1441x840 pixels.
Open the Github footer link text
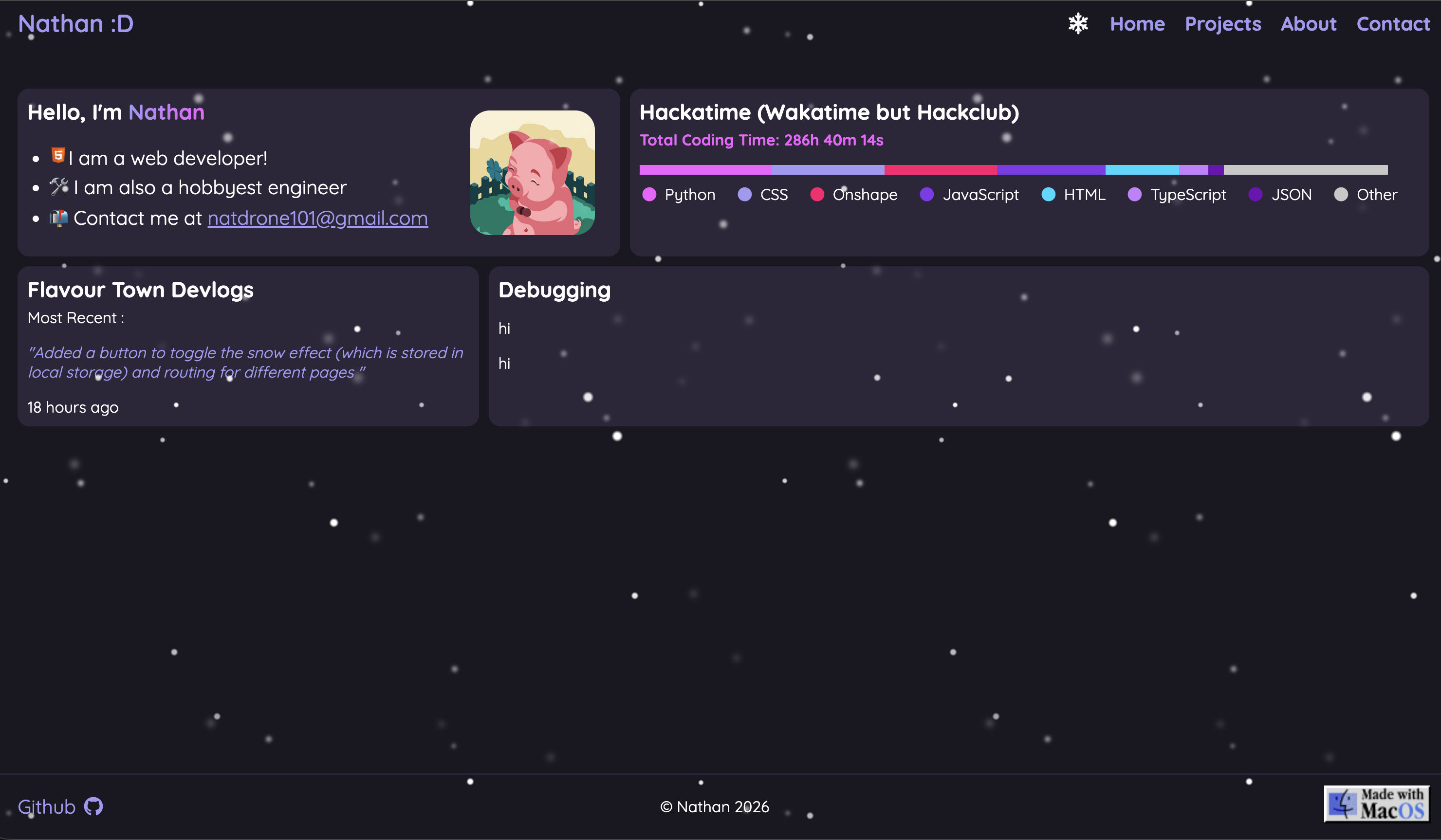pos(46,807)
